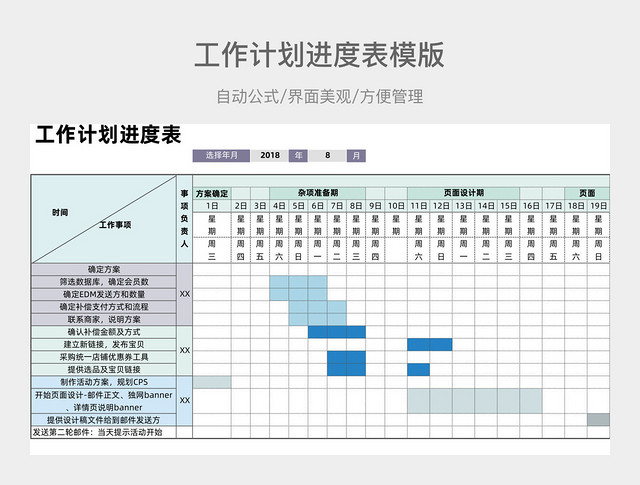Click the 9日 date cell
The image size is (640, 485).
coord(375,206)
